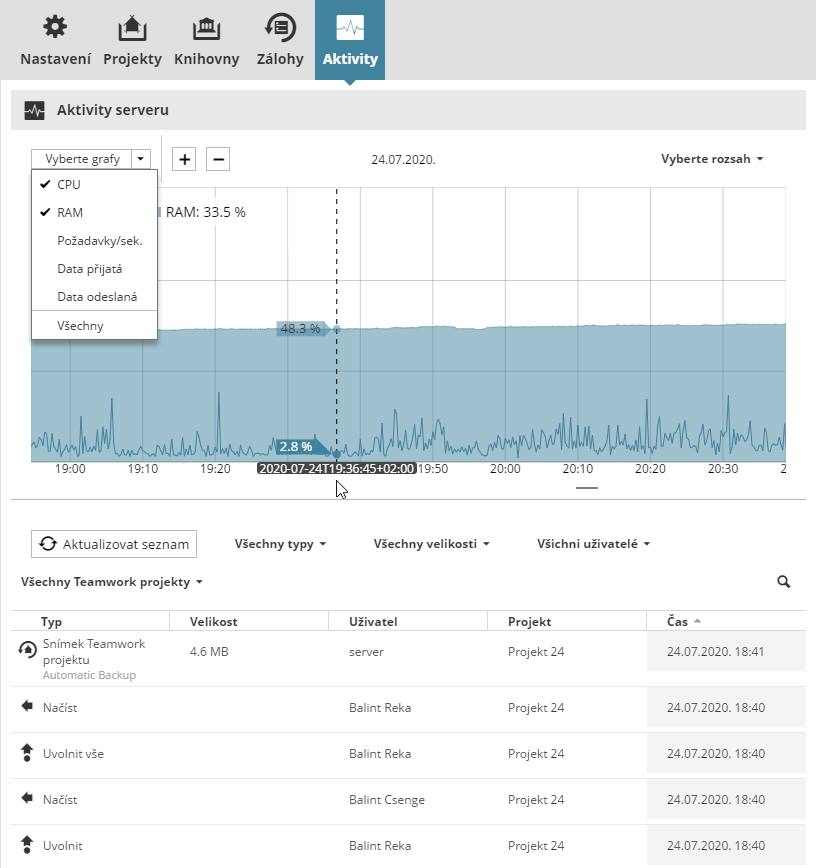Image resolution: width=816 pixels, height=868 pixels.
Task: Open the Zálohy backup icon
Action: [x=279, y=27]
